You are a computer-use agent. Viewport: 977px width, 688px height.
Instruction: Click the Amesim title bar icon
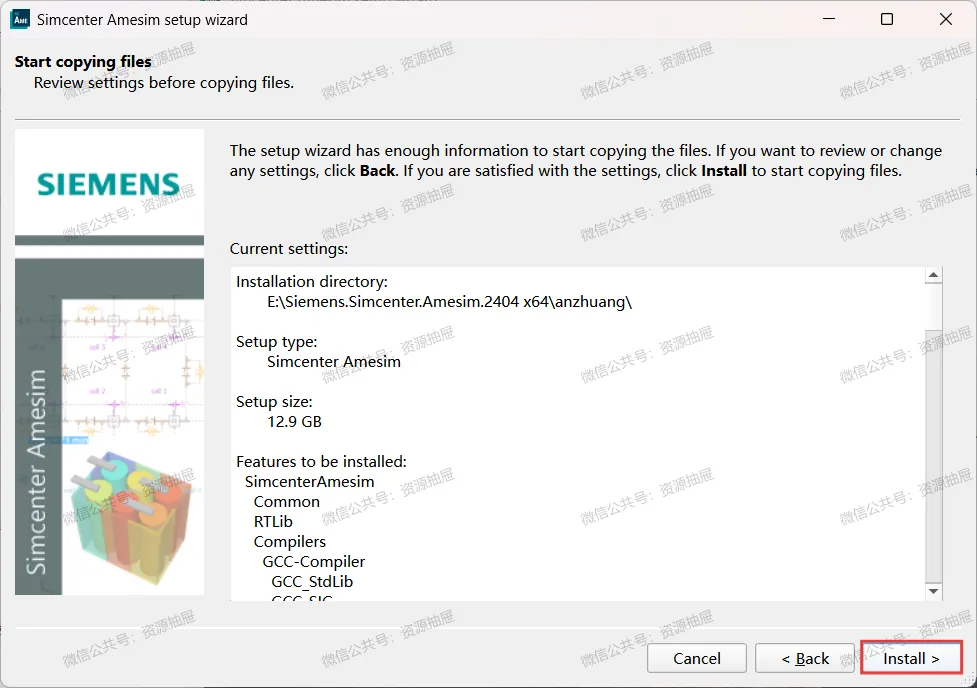[x=21, y=19]
